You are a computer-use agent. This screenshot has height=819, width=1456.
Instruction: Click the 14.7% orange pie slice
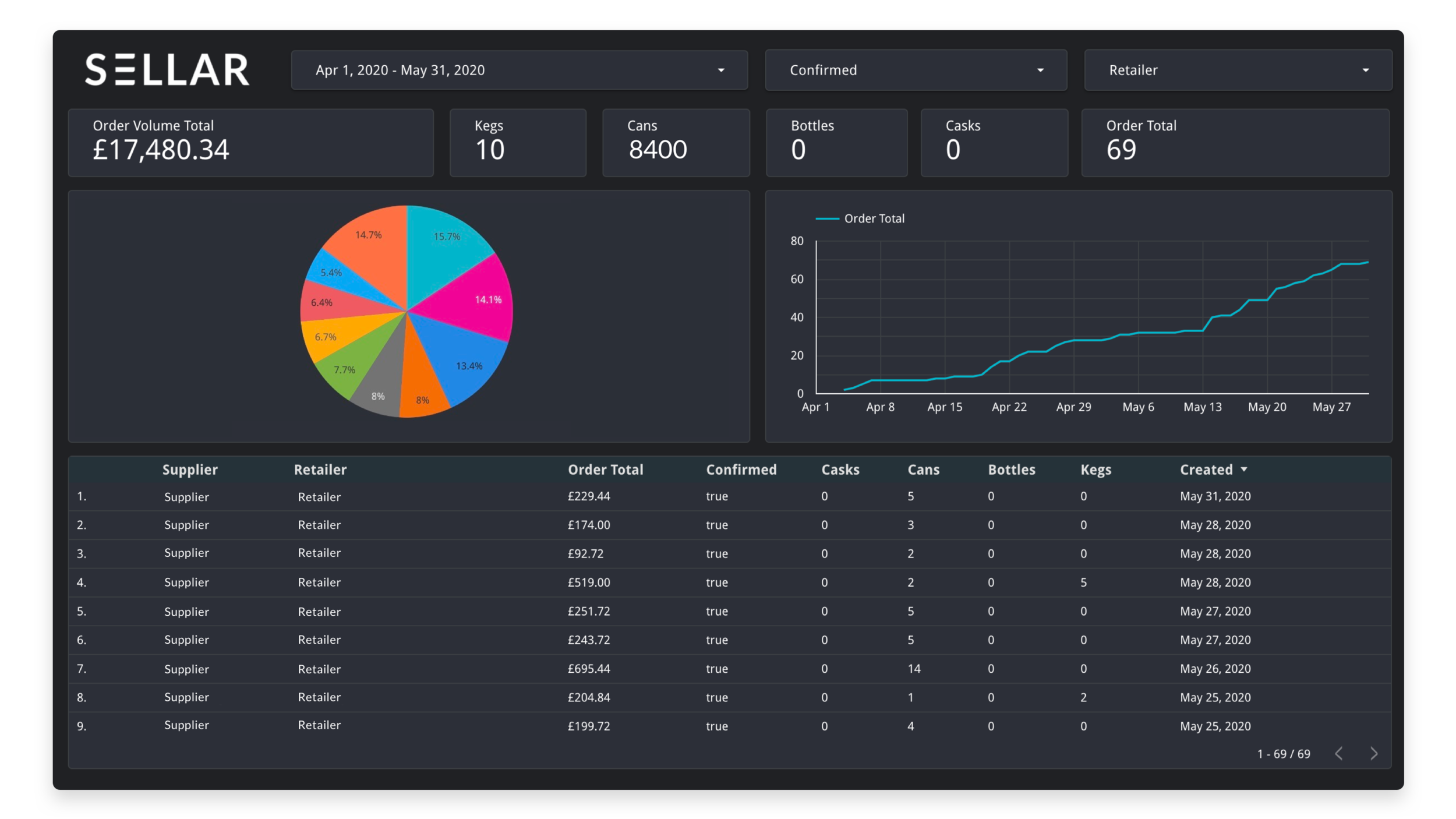point(373,245)
